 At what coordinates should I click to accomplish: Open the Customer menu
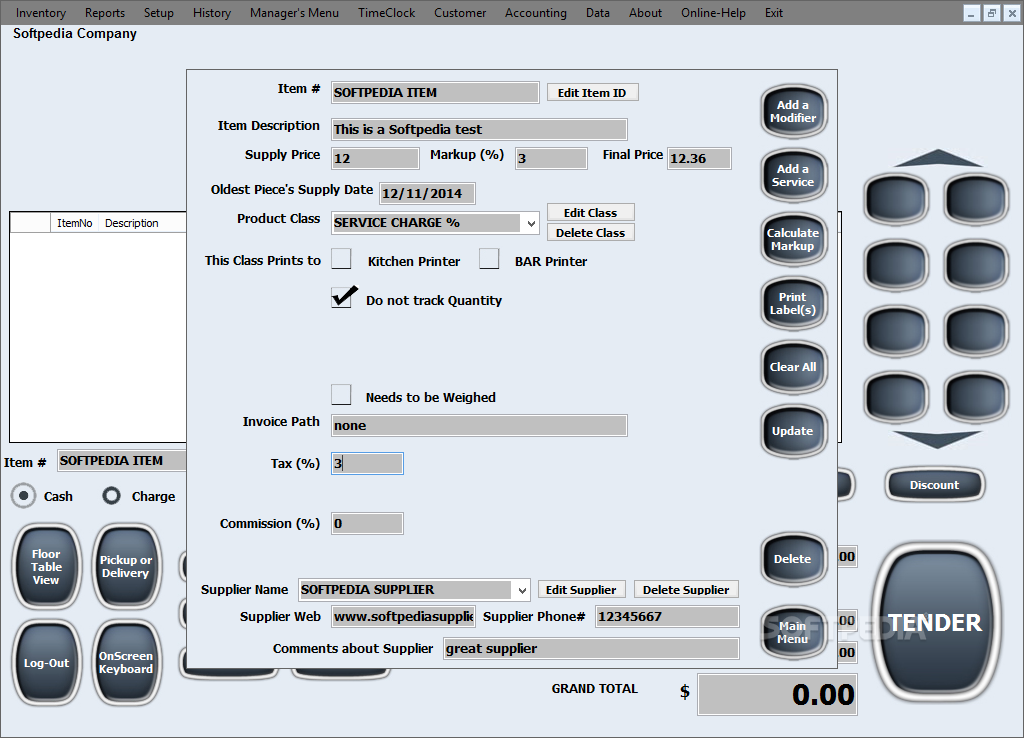(x=460, y=12)
